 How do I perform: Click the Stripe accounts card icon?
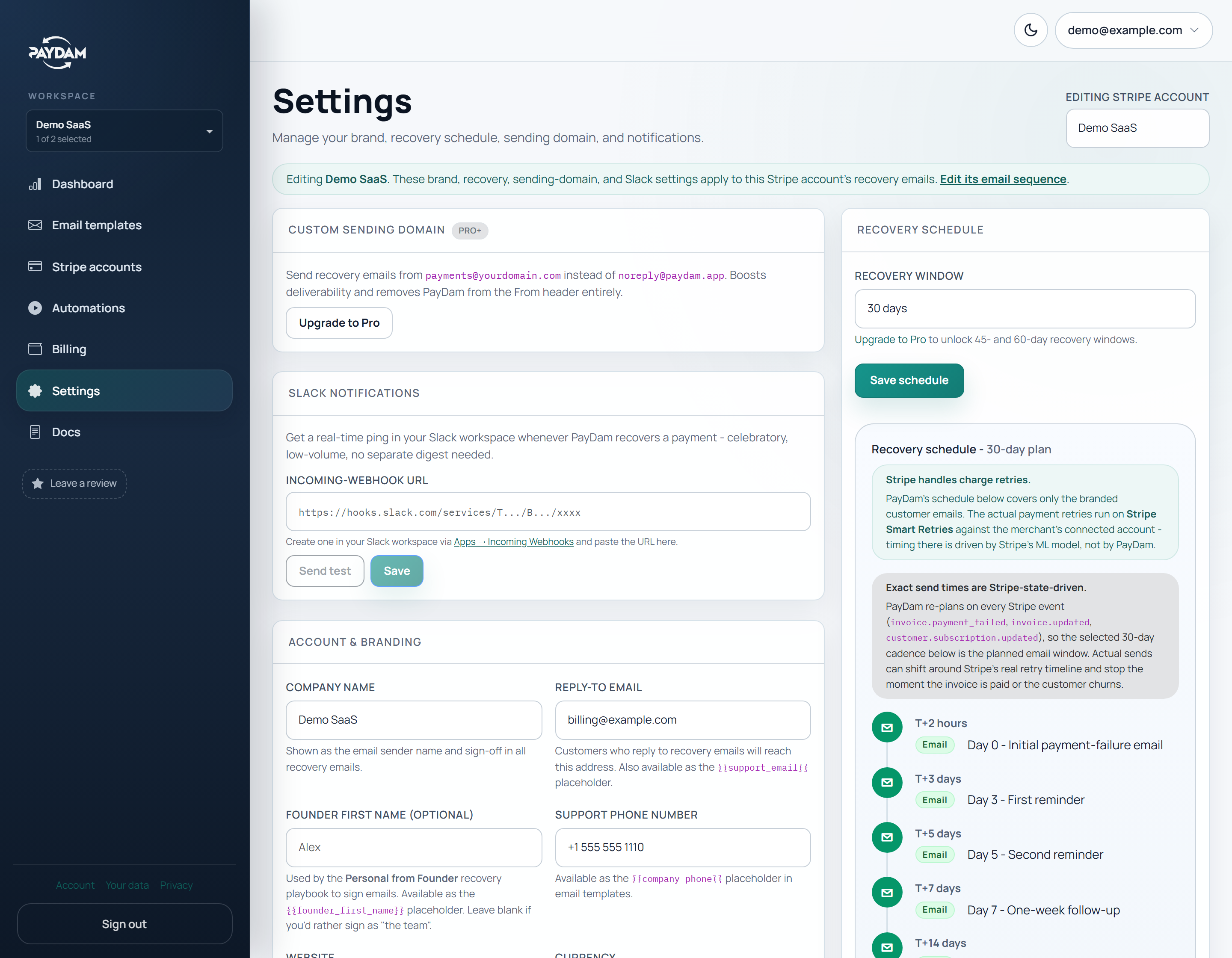(x=35, y=266)
